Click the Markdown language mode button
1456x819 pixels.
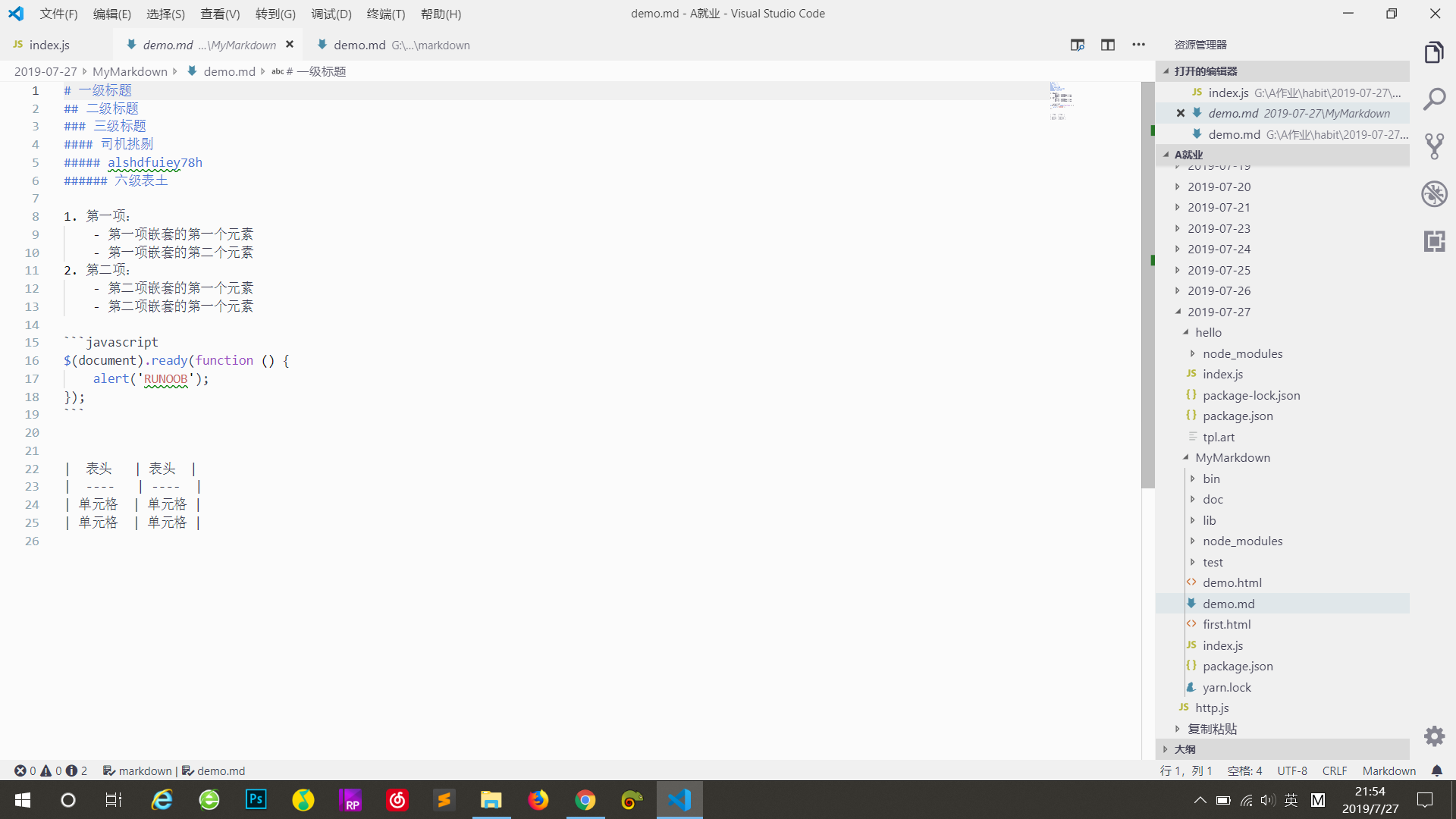pyautogui.click(x=1389, y=770)
